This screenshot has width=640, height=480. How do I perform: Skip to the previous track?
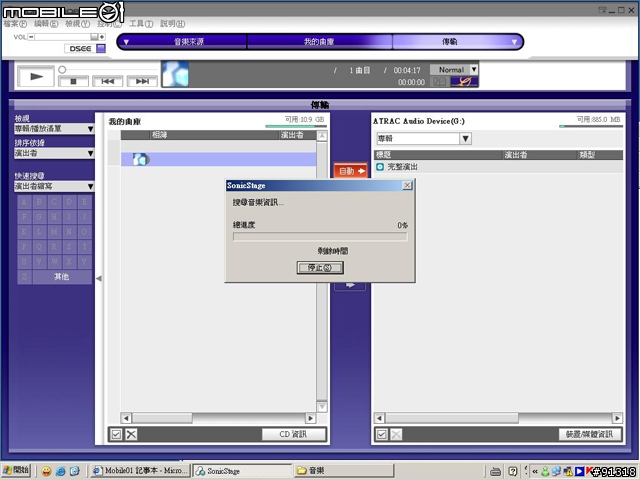[x=107, y=81]
